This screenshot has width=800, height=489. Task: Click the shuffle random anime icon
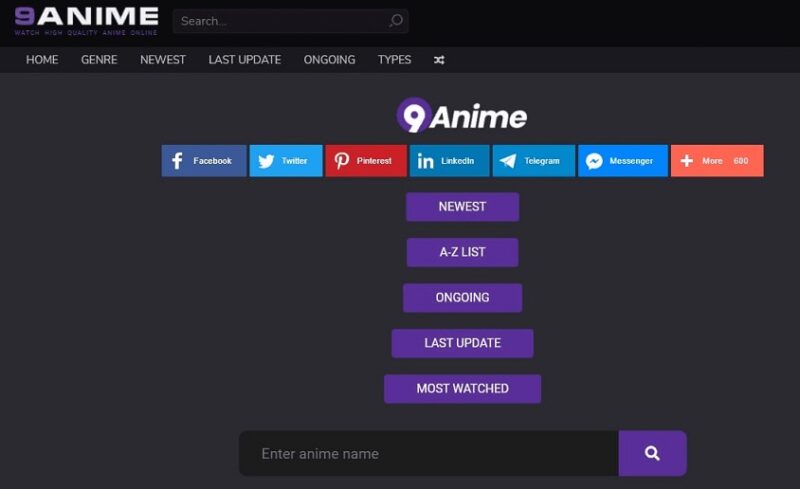[x=439, y=60]
